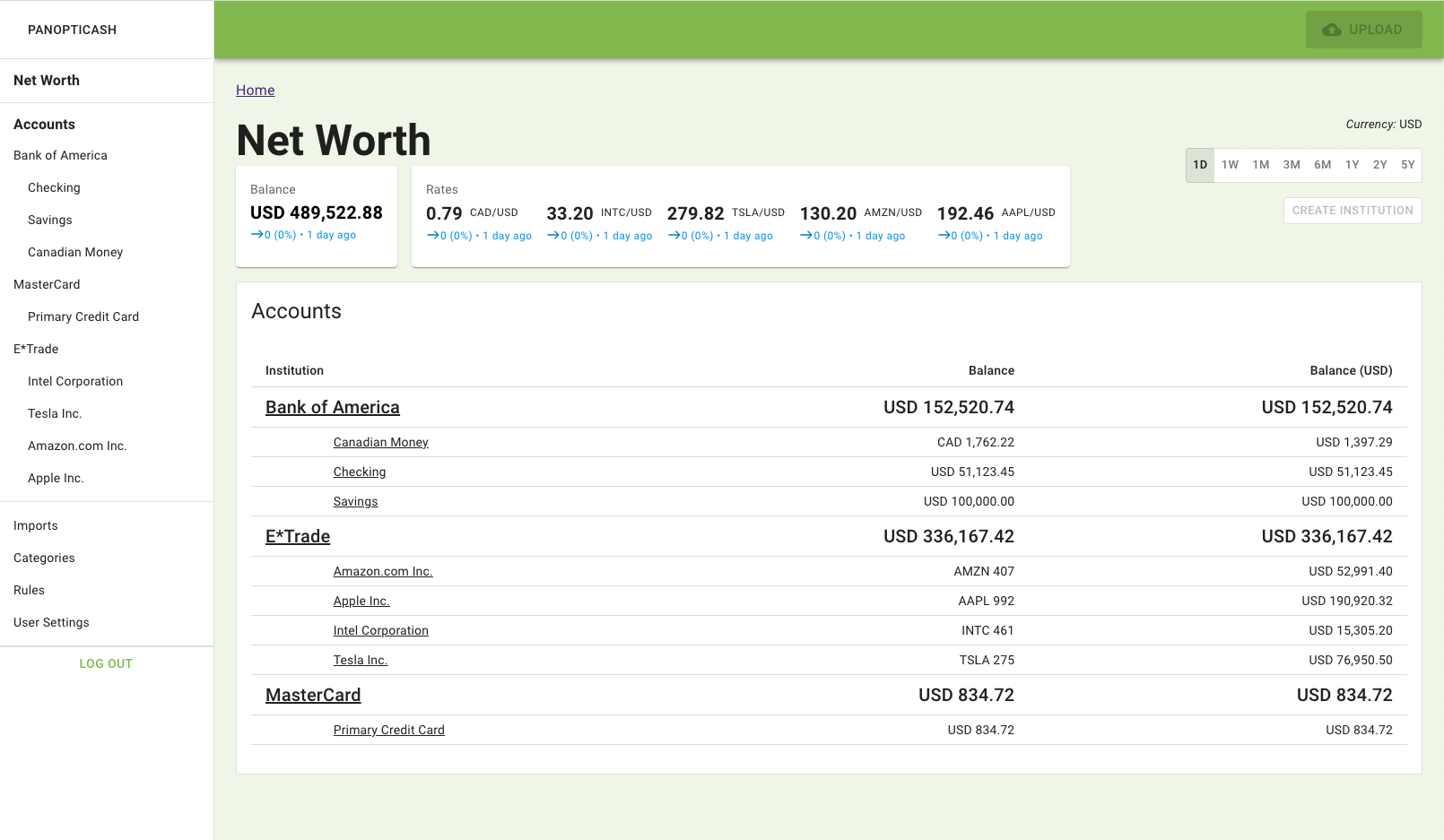Open E*Trade institution link in table
Viewport: 1444px width, 840px height.
(298, 536)
